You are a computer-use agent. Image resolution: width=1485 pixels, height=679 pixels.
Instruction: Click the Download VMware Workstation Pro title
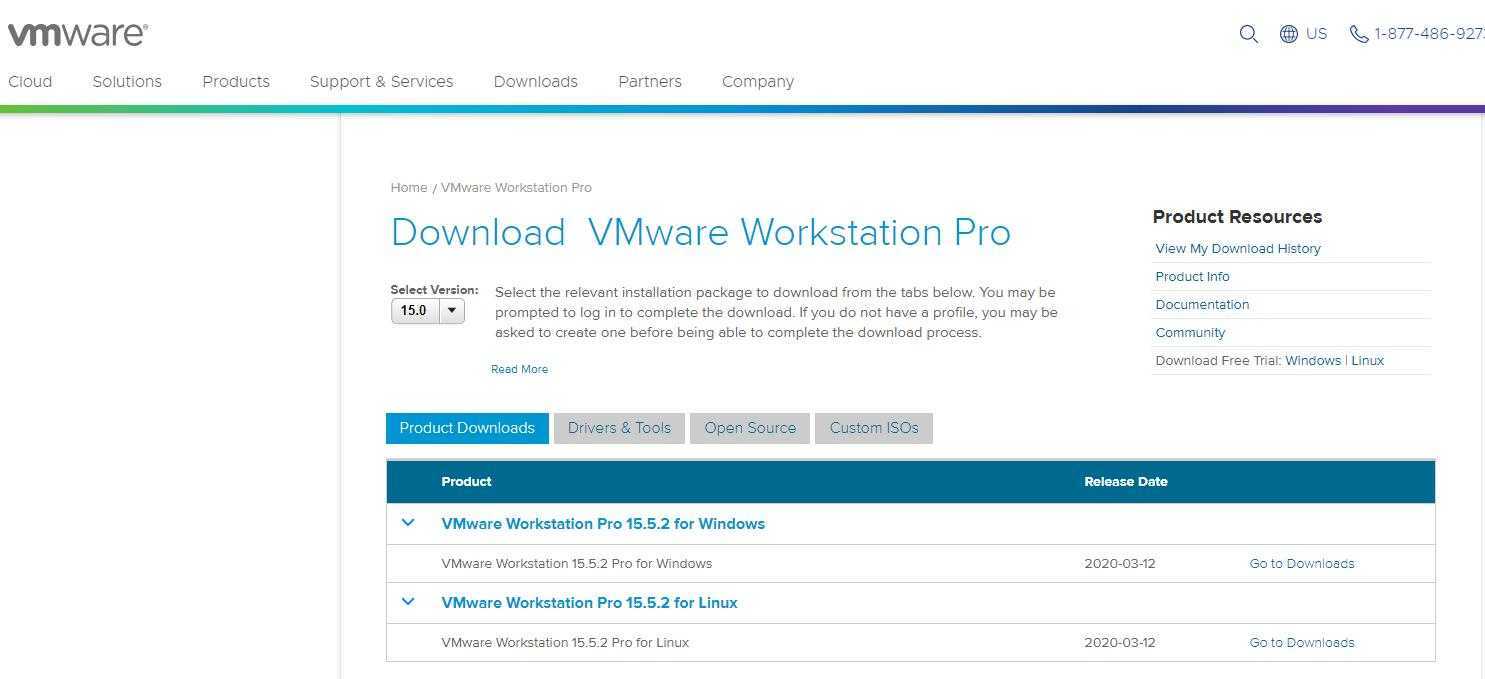point(701,232)
